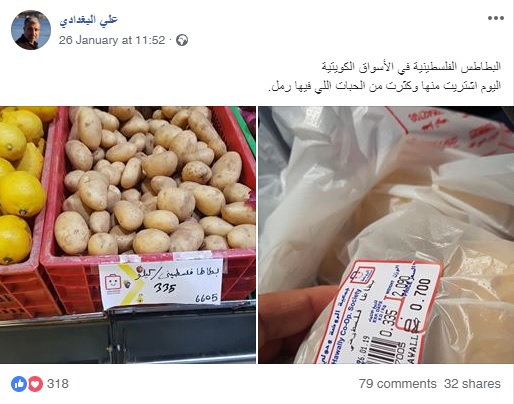Open the post via 26 January at 11:52 timestamp
The height and width of the screenshot is (404, 514).
(112, 40)
